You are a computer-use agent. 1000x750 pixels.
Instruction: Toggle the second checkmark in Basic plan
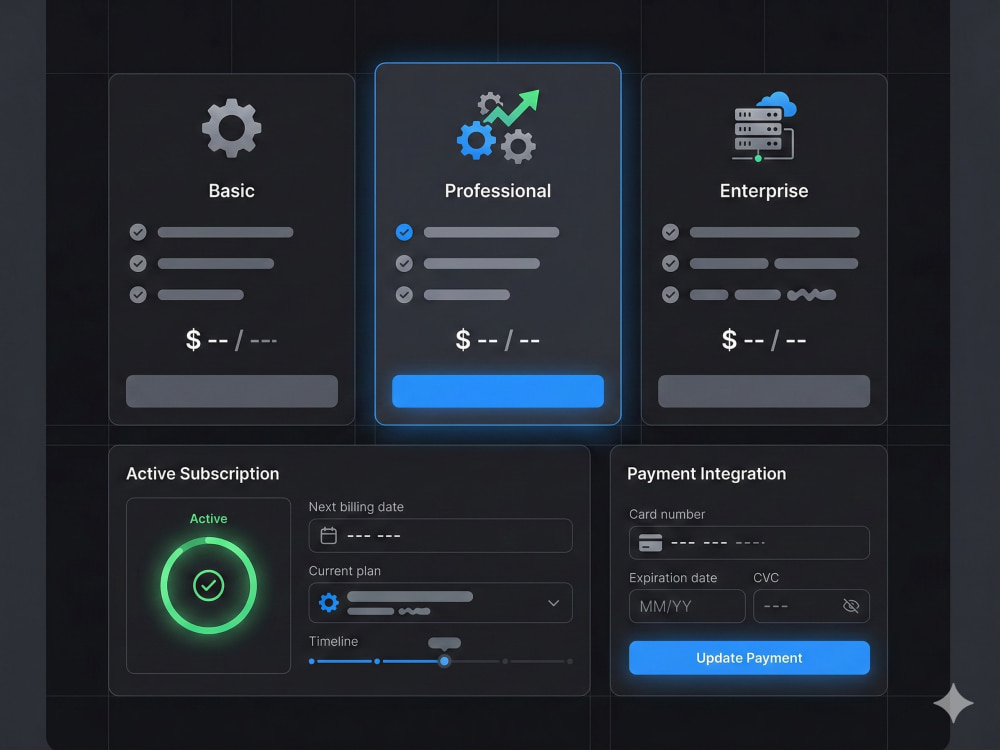pyautogui.click(x=138, y=263)
